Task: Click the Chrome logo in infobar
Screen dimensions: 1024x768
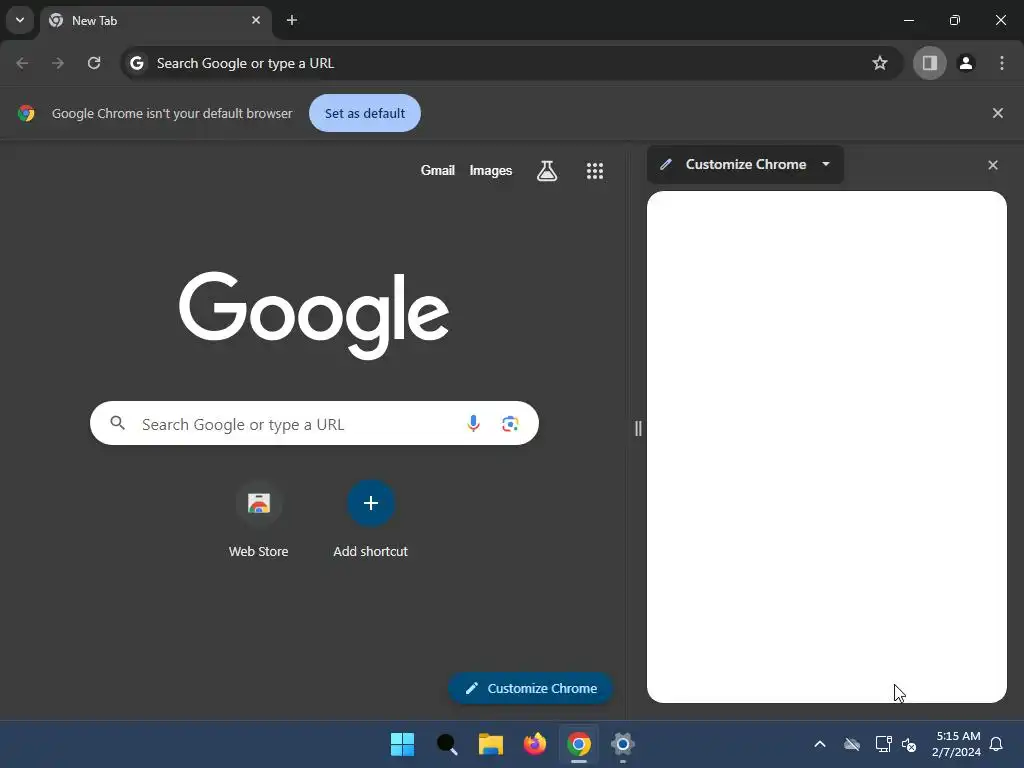Action: (26, 113)
